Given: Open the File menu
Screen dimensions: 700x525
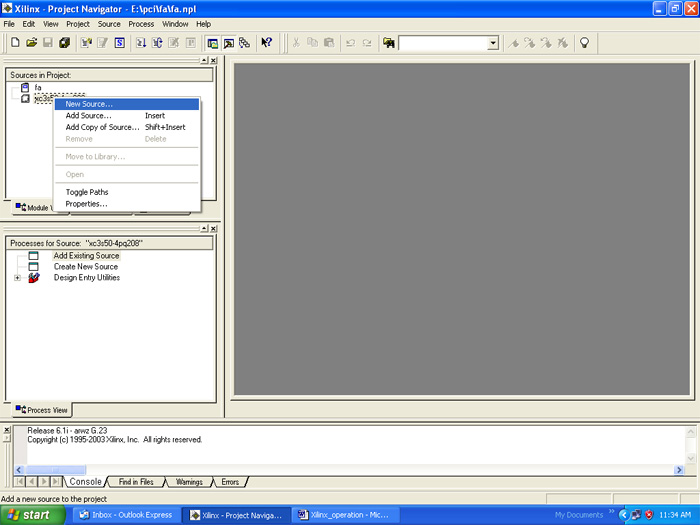Looking at the screenshot, I should (x=9, y=24).
